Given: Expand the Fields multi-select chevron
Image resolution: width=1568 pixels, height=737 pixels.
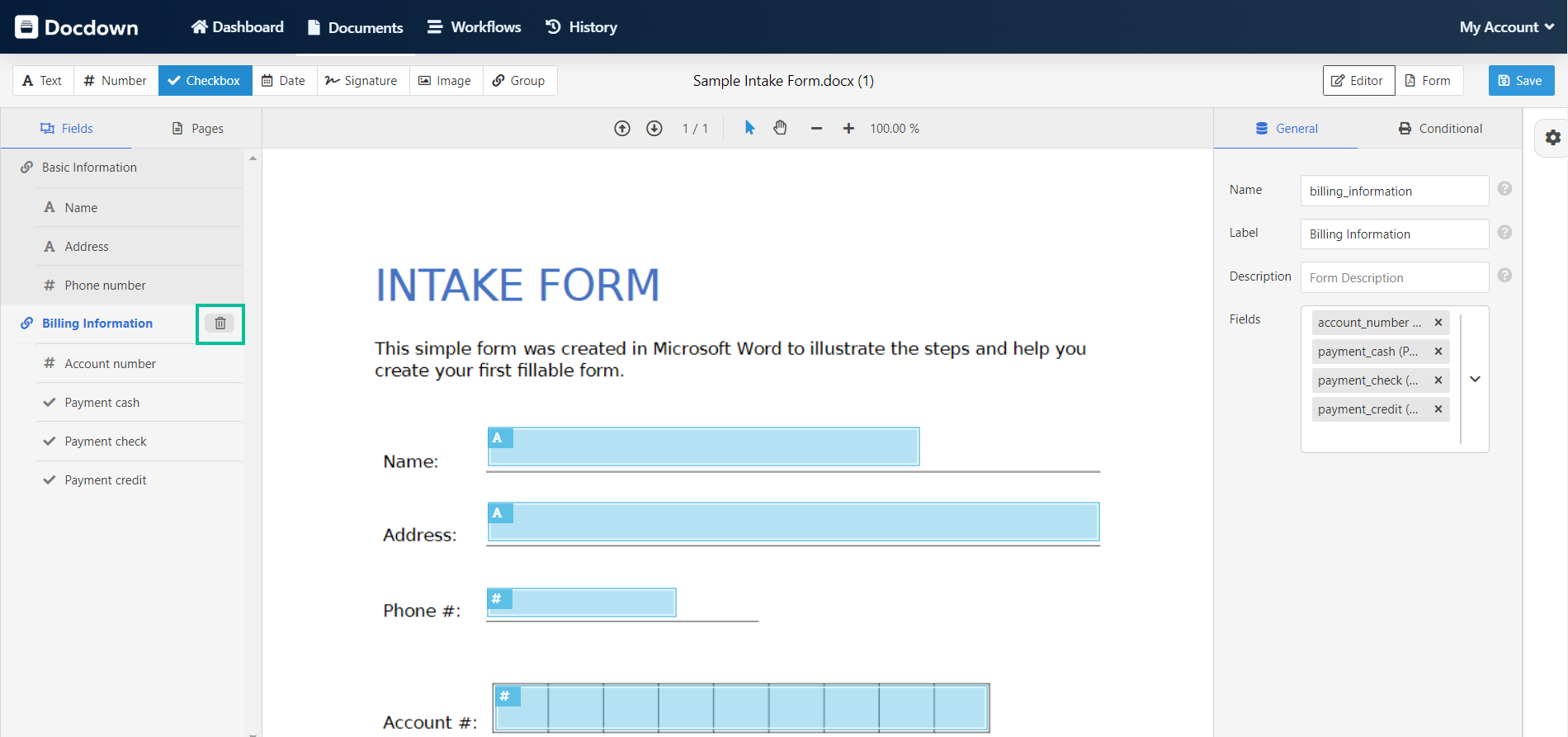Looking at the screenshot, I should [1475, 380].
